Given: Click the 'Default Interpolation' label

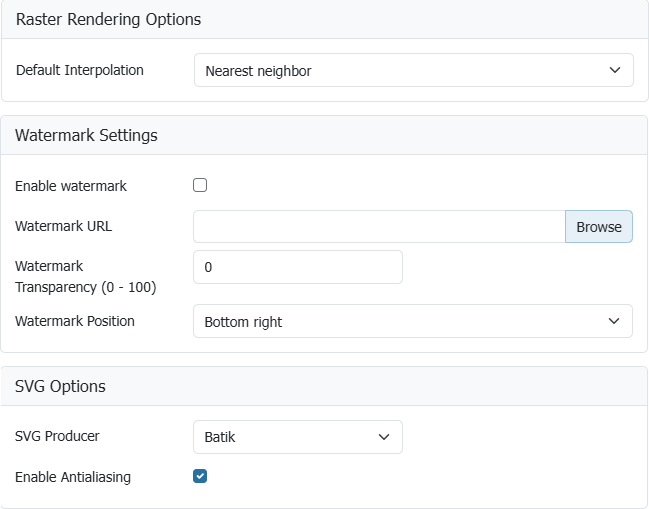Looking at the screenshot, I should (80, 71).
